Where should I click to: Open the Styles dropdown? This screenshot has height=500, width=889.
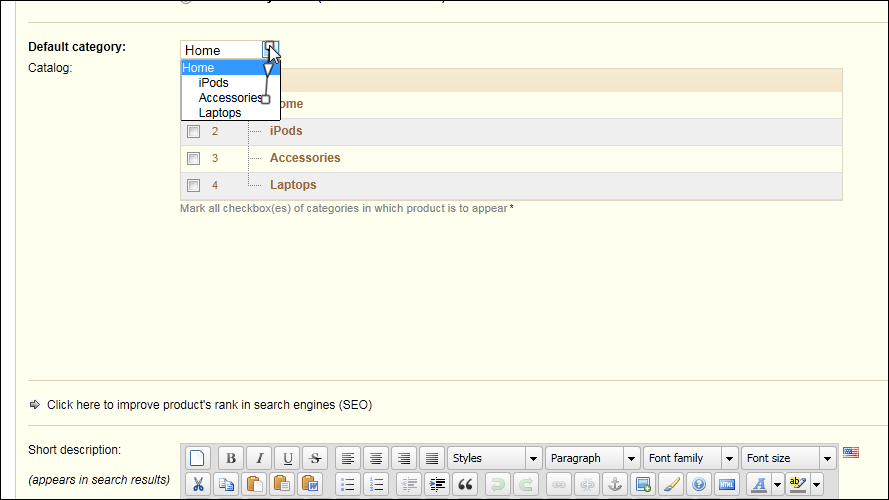(493, 458)
